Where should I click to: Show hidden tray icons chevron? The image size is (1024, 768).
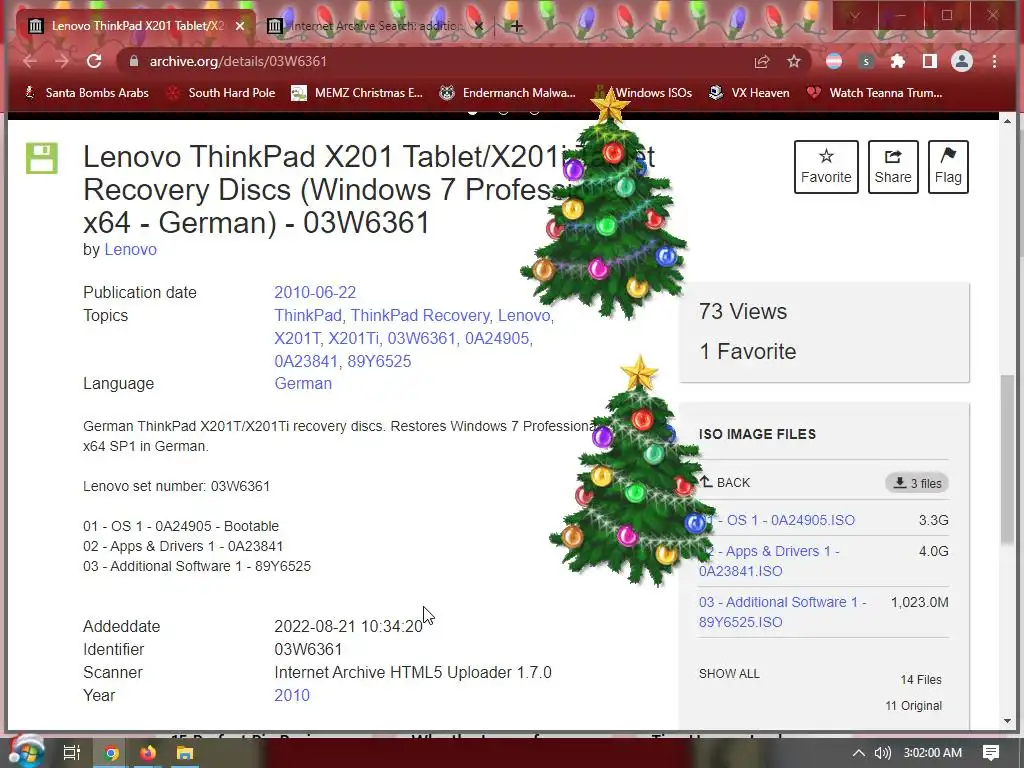pyautogui.click(x=859, y=753)
